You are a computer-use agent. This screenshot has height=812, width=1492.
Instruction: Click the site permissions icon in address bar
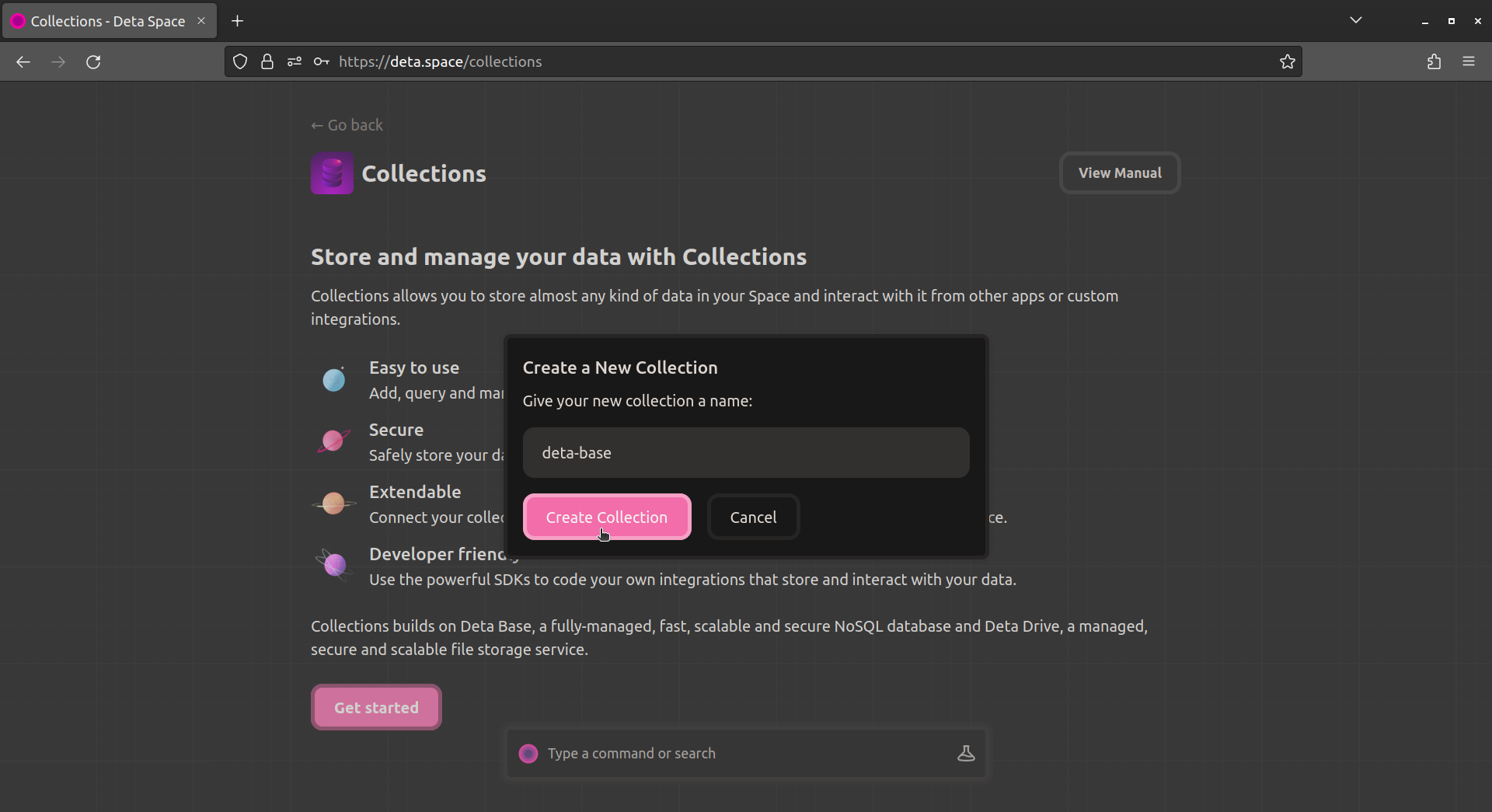[294, 61]
